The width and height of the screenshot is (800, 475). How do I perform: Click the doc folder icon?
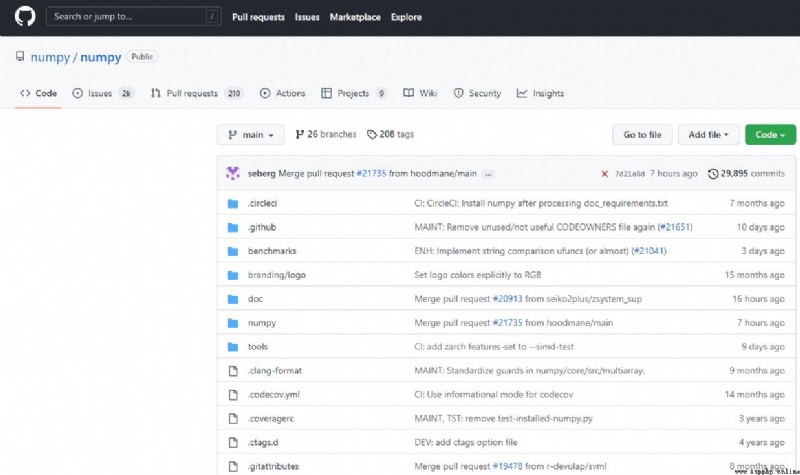coord(233,299)
